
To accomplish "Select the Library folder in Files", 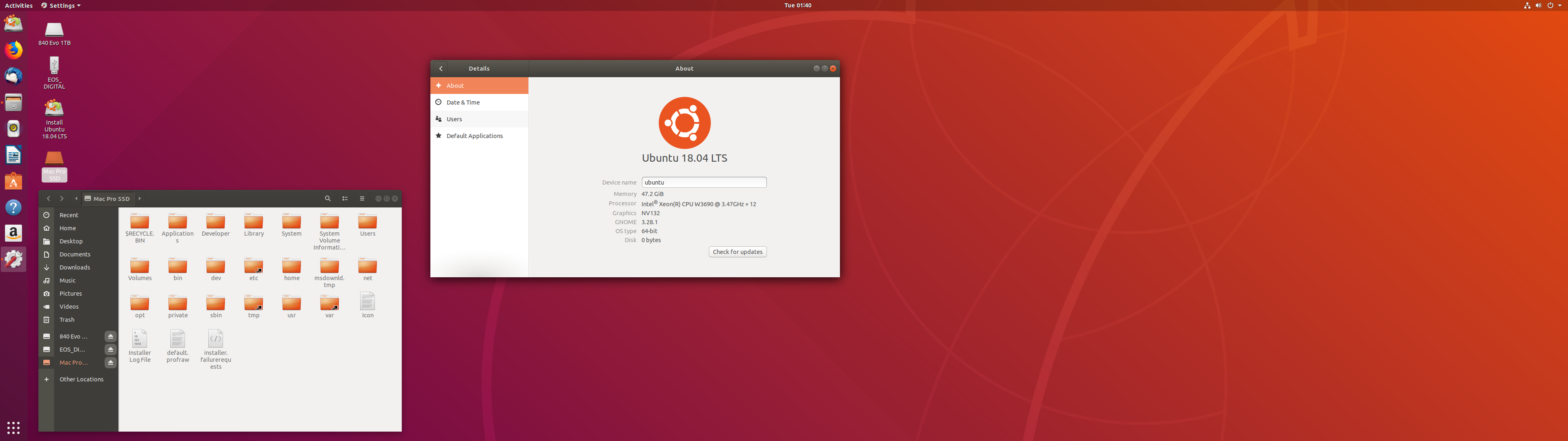I will click(254, 225).
